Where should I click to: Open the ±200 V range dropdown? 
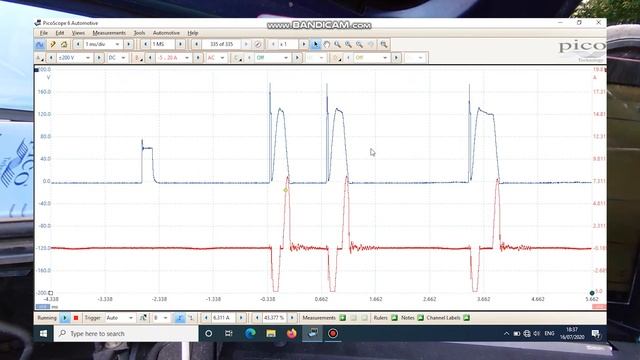click(74, 58)
